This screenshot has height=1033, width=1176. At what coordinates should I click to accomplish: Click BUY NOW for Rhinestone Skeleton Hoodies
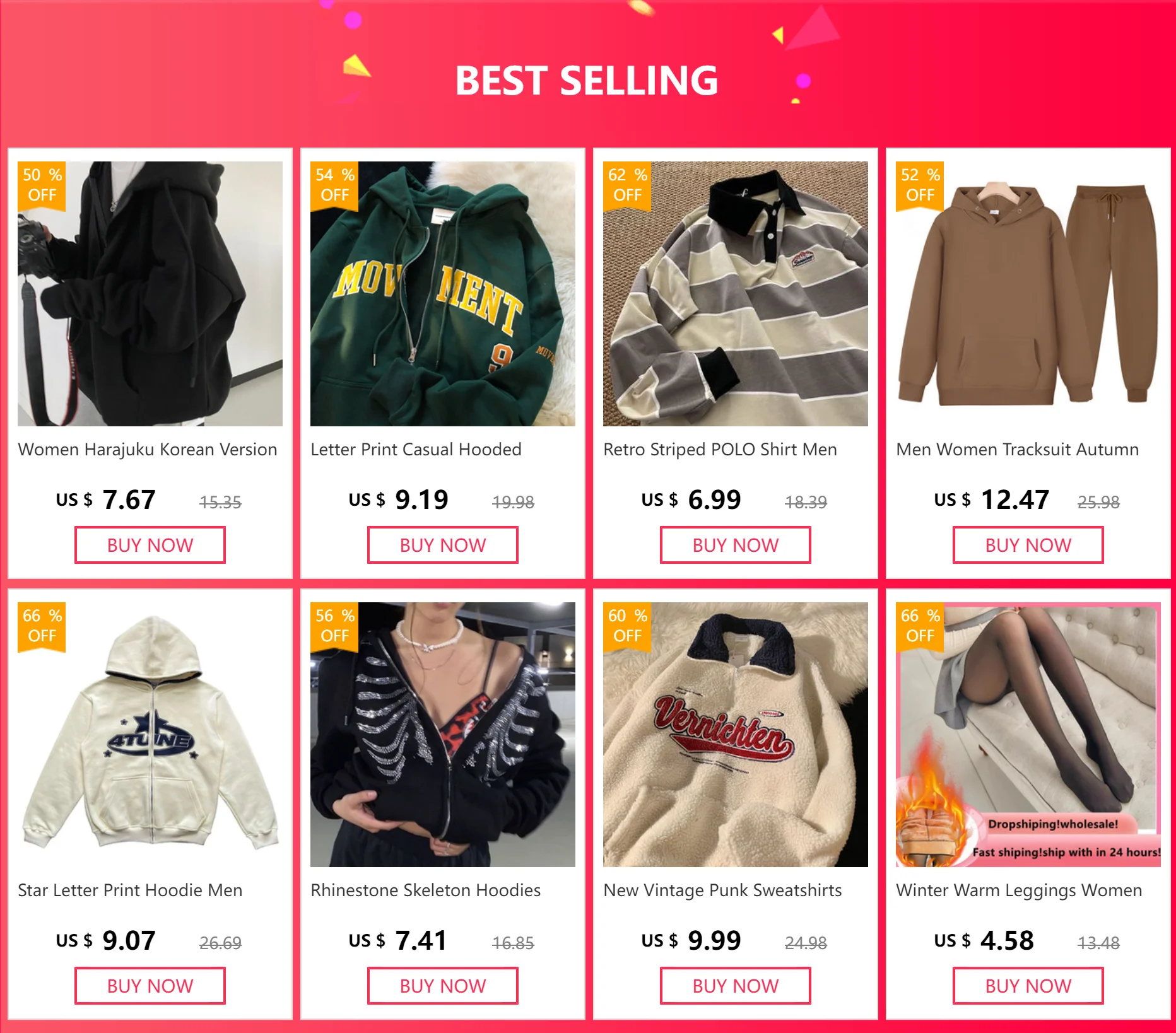(x=443, y=986)
